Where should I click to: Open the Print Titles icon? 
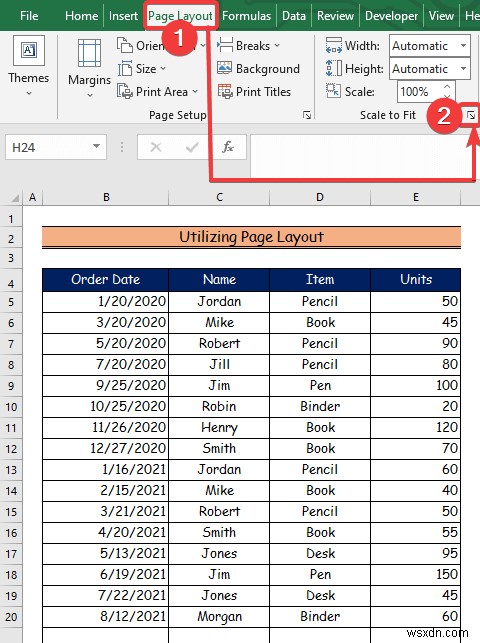pyautogui.click(x=225, y=91)
